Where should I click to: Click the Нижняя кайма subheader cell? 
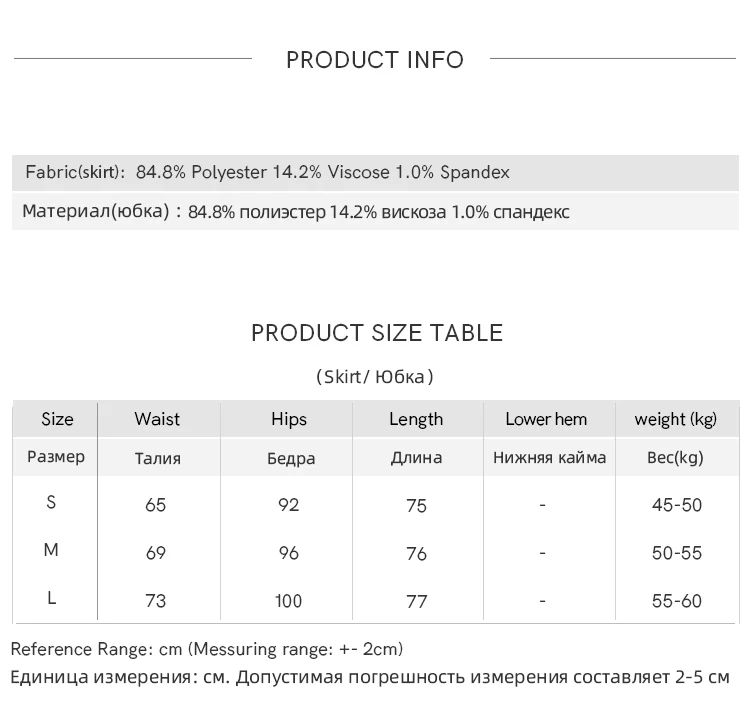click(x=549, y=458)
